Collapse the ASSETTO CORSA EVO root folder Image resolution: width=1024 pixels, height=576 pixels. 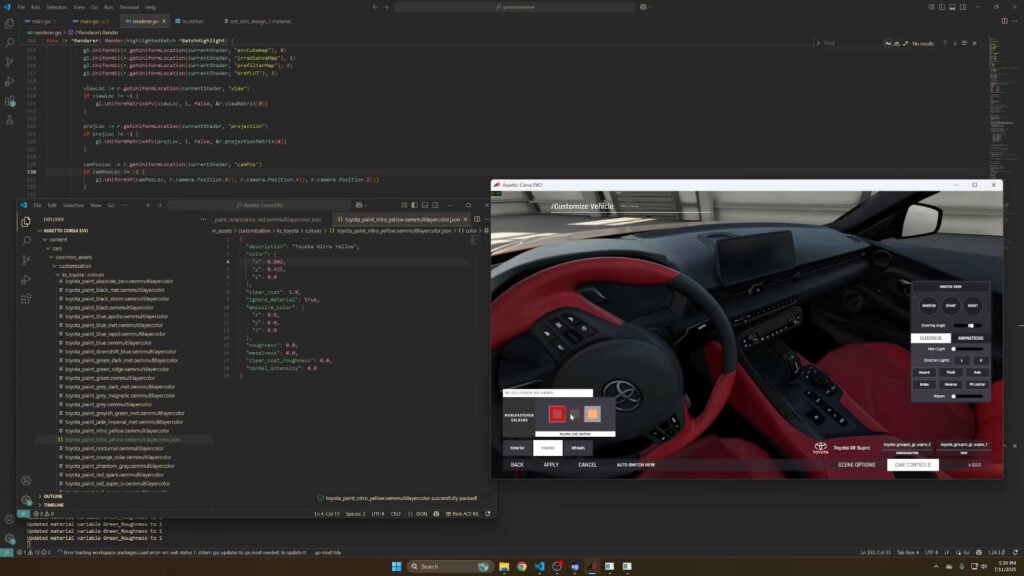pos(40,231)
